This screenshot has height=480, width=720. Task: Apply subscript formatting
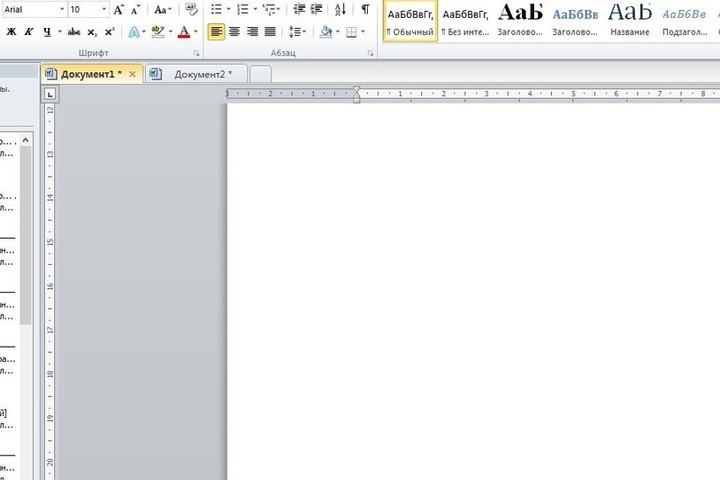click(x=92, y=32)
